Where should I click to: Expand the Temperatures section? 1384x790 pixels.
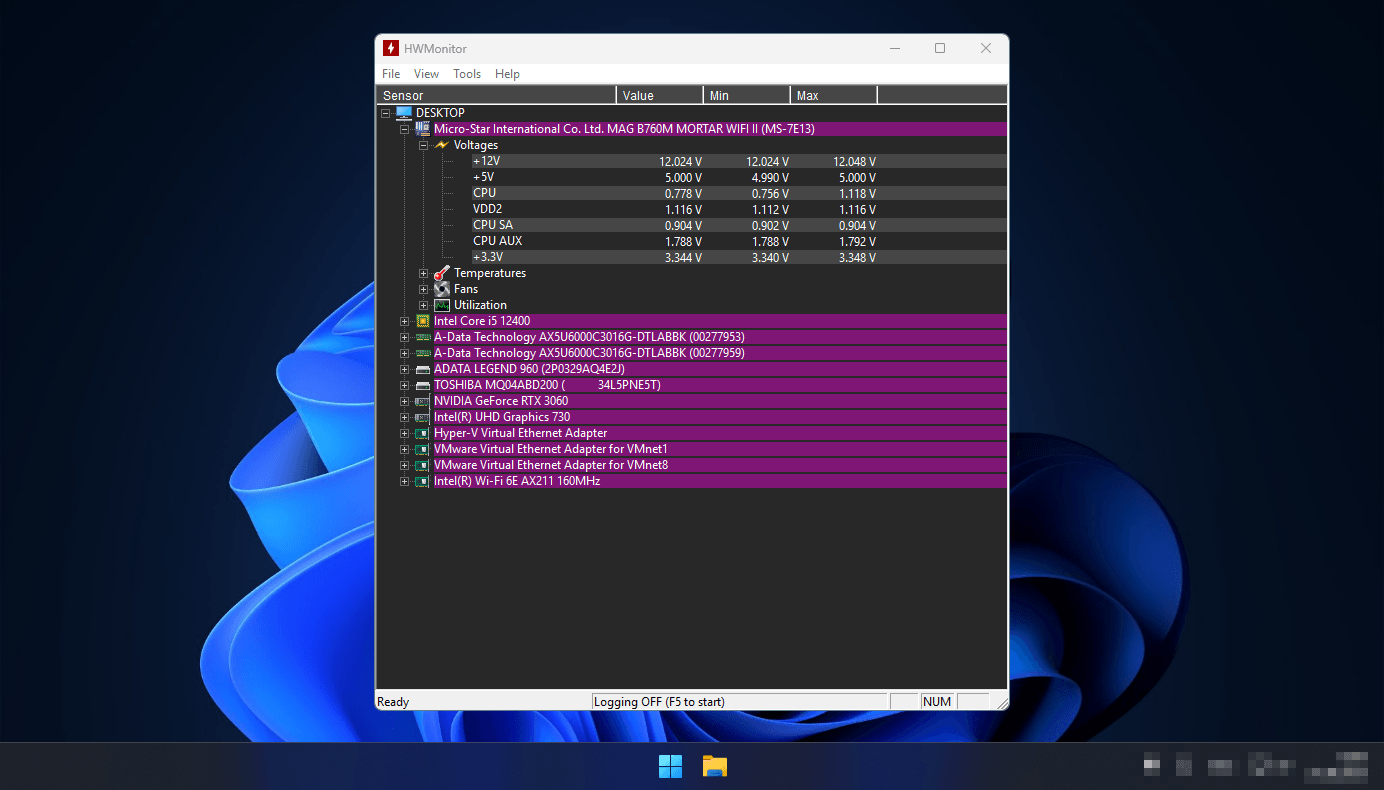[x=423, y=273]
